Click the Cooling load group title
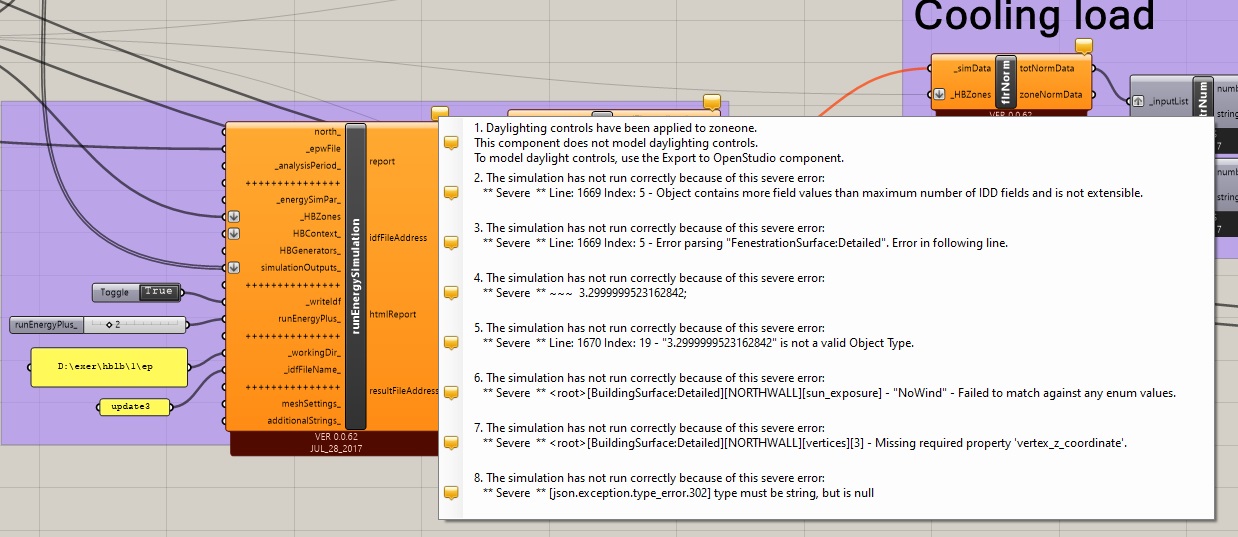Viewport: 1238px width, 537px height. (x=1034, y=16)
